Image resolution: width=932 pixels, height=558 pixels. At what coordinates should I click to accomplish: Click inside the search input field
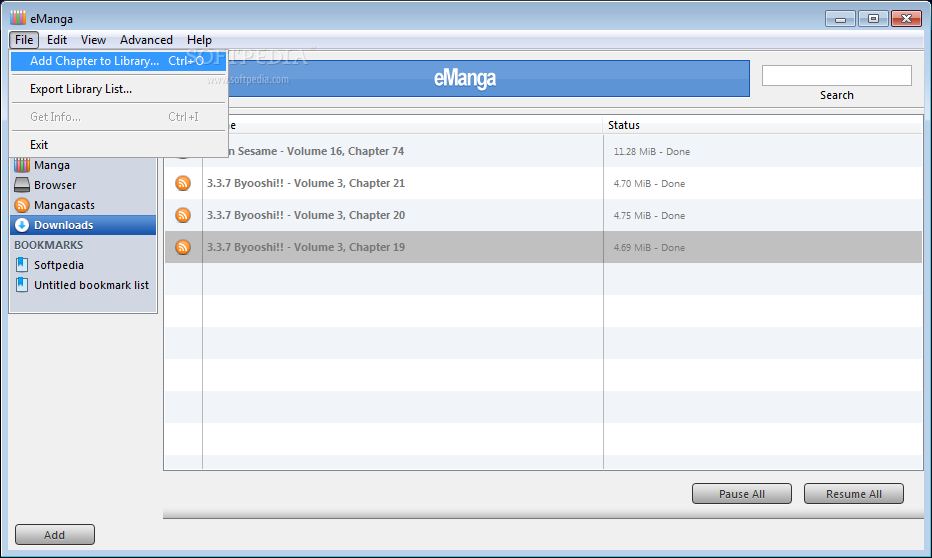pyautogui.click(x=836, y=75)
